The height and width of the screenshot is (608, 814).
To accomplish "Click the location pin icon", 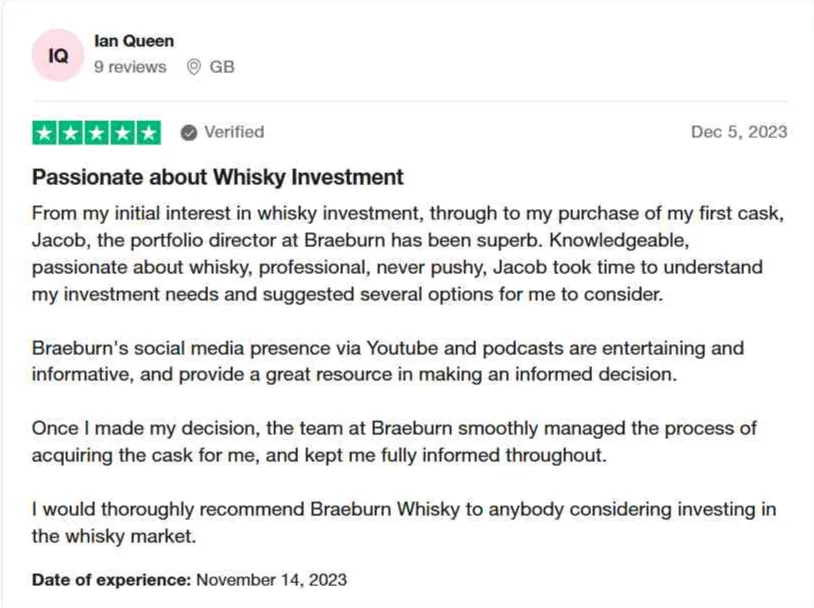I will point(194,67).
